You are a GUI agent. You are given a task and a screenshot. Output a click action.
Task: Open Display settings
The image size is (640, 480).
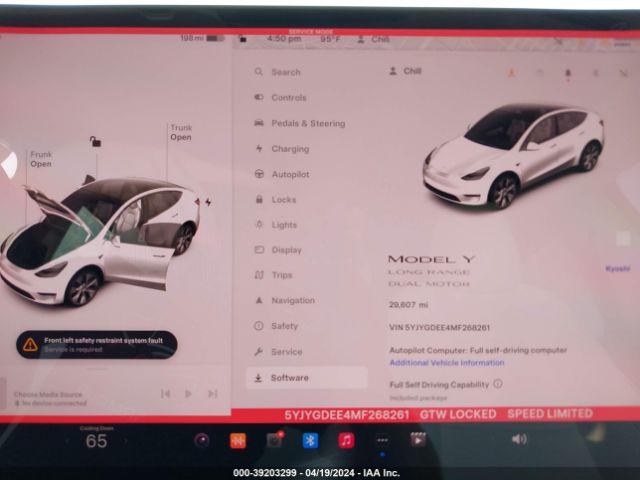(x=278, y=250)
